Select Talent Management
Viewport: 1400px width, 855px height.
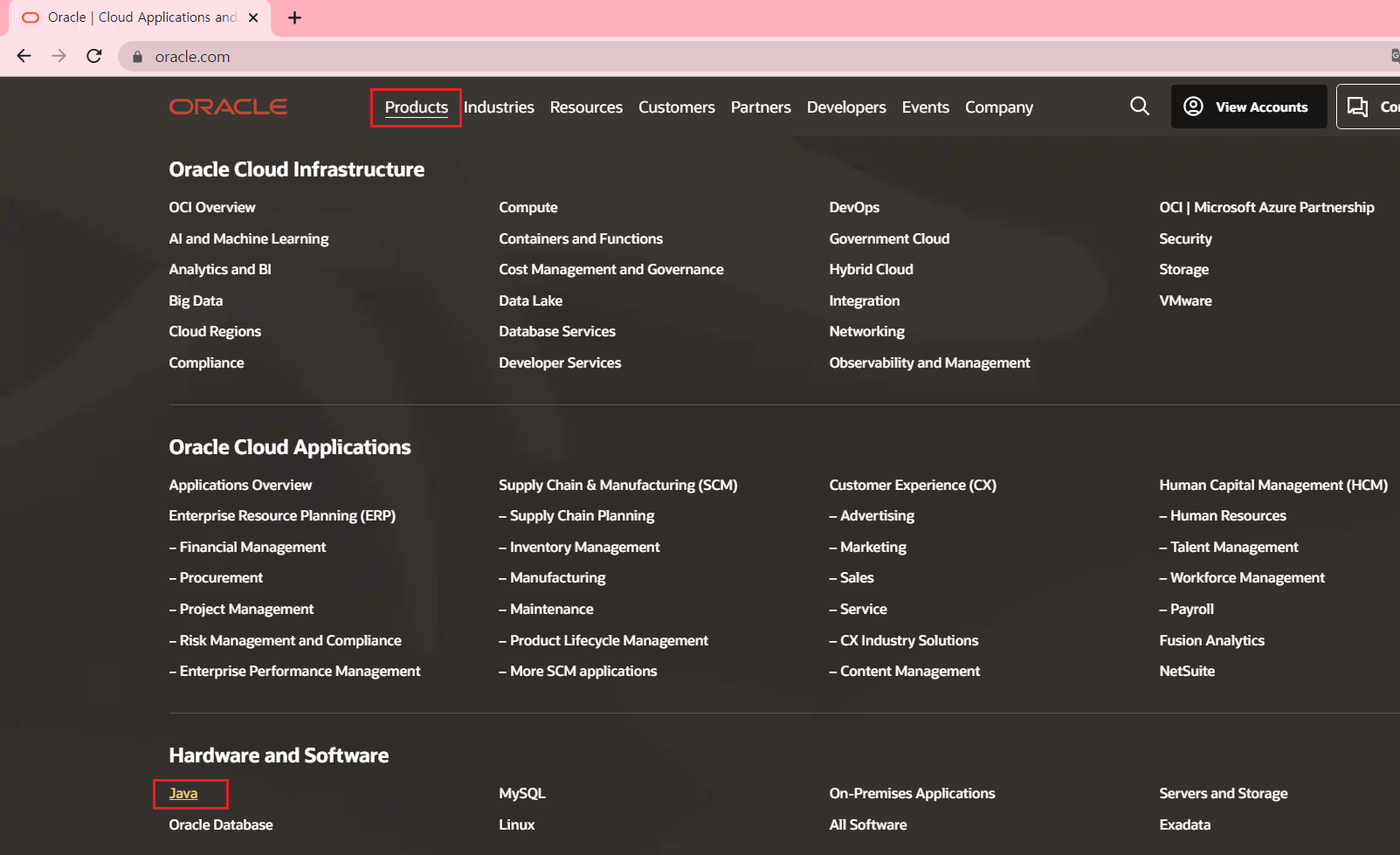pyautogui.click(x=1229, y=547)
